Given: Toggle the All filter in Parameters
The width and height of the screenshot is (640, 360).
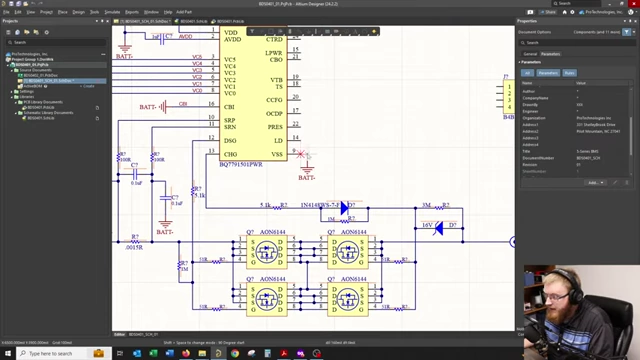Looking at the screenshot, I should tap(527, 73).
